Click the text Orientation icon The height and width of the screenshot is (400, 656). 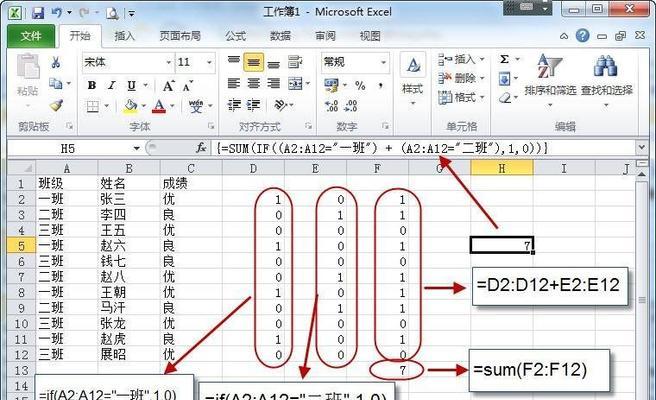pos(280,105)
